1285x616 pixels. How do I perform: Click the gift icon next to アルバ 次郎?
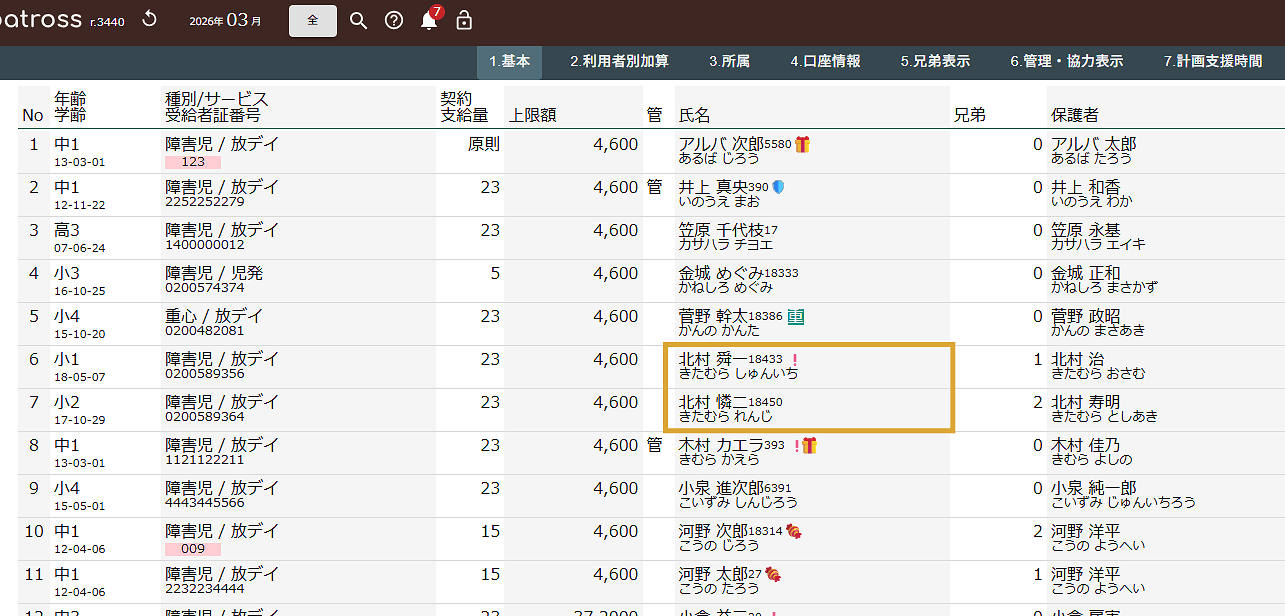802,145
